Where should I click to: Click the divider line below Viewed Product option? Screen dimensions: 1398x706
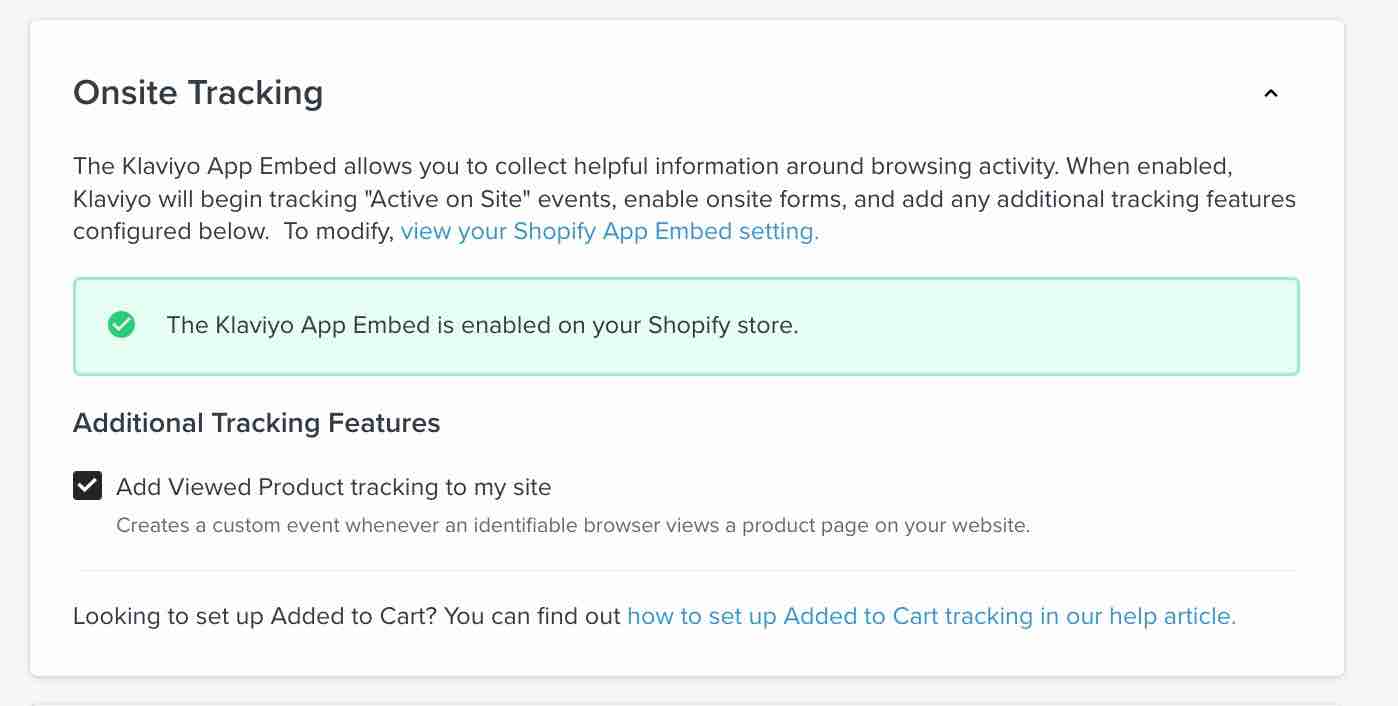click(685, 571)
